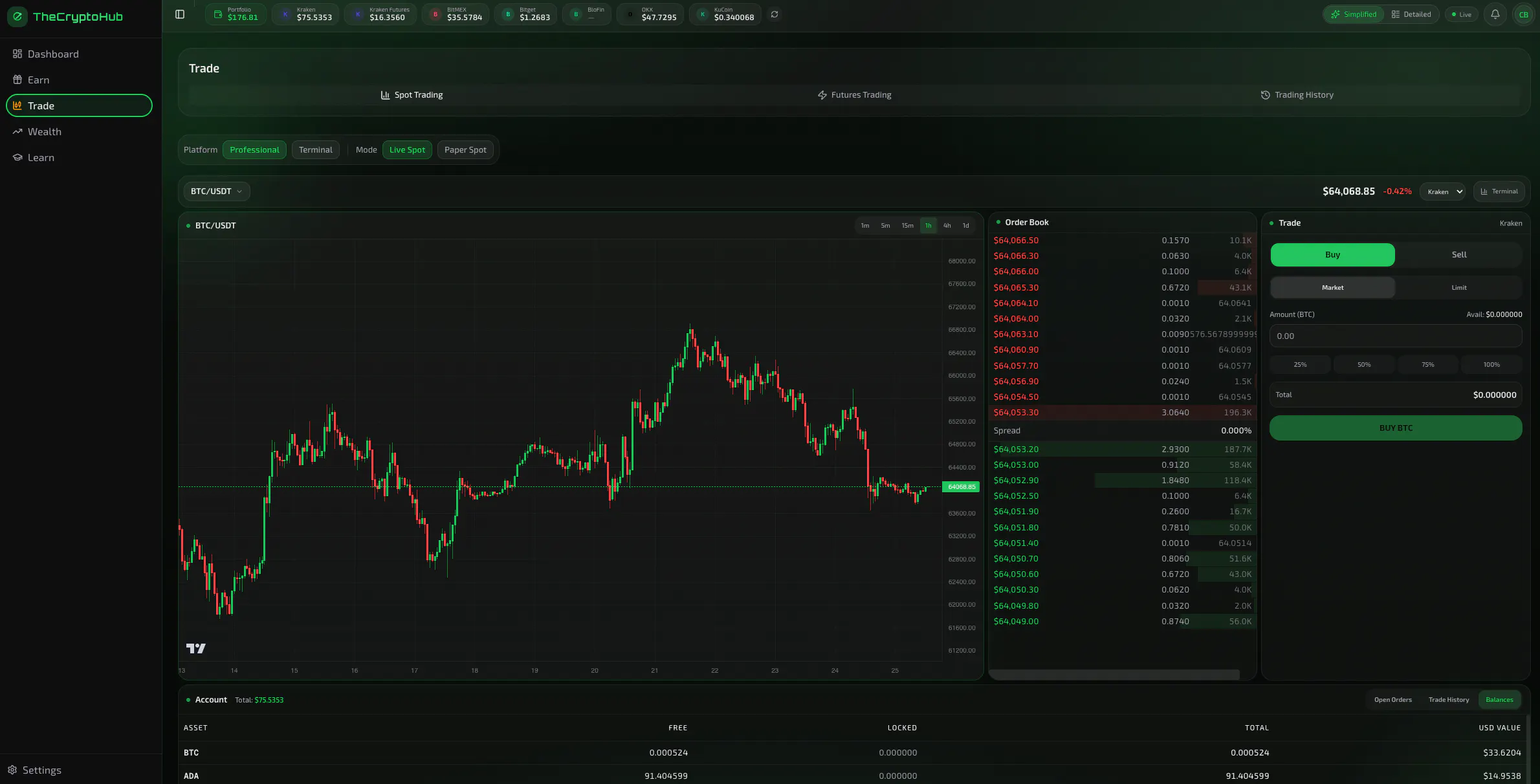The width and height of the screenshot is (1540, 784).
Task: Open the Kraken exchange dropdown
Action: (1442, 191)
